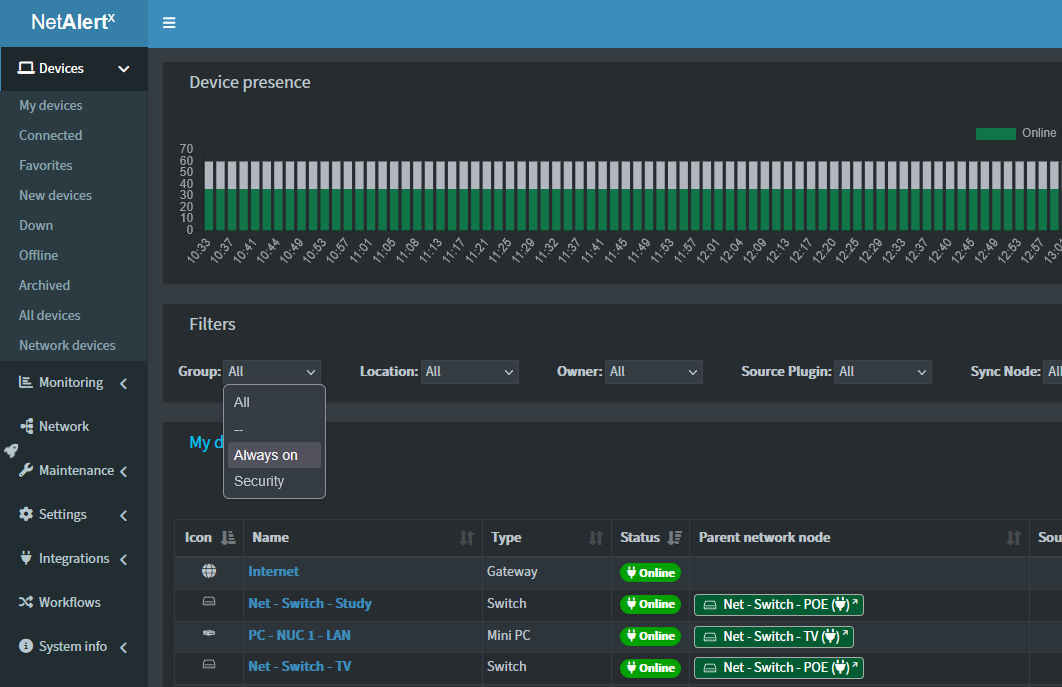Sort the table by the Icon column

tap(228, 538)
